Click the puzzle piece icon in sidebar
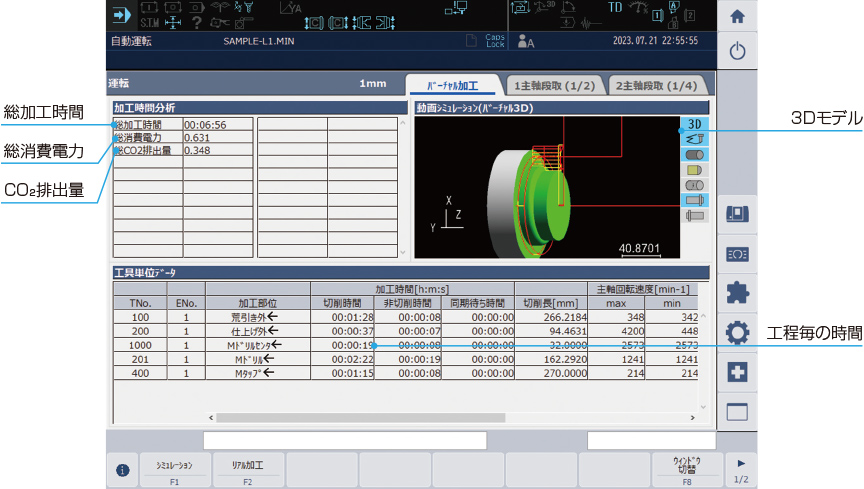864x489 pixels. point(737,293)
